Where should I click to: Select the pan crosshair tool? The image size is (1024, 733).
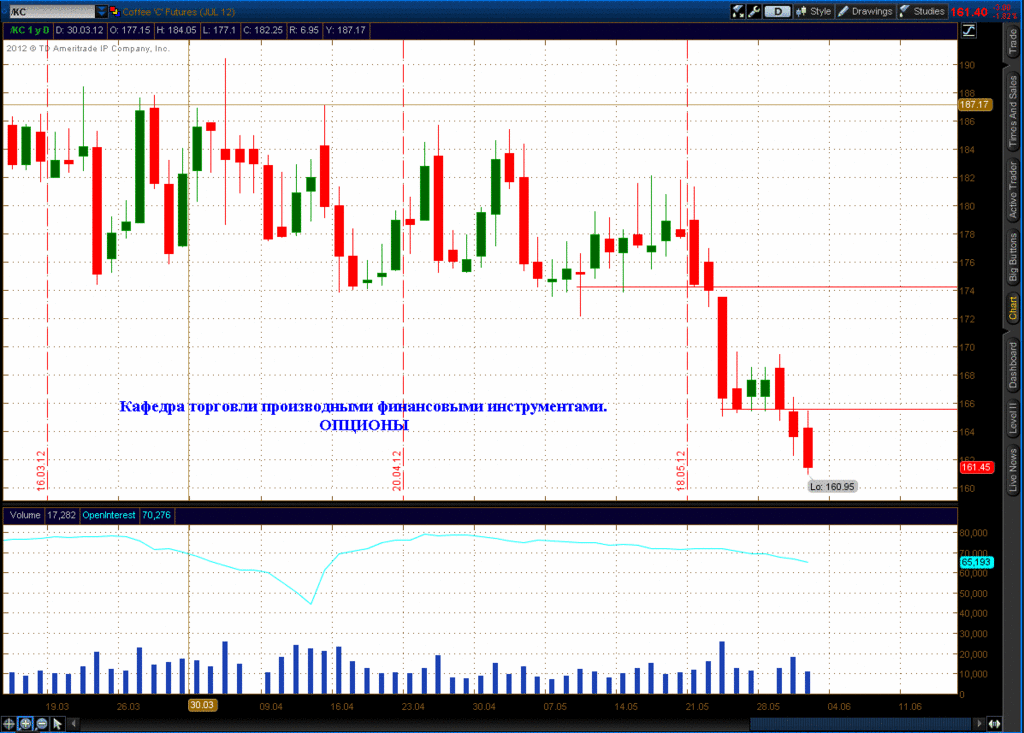click(8, 723)
